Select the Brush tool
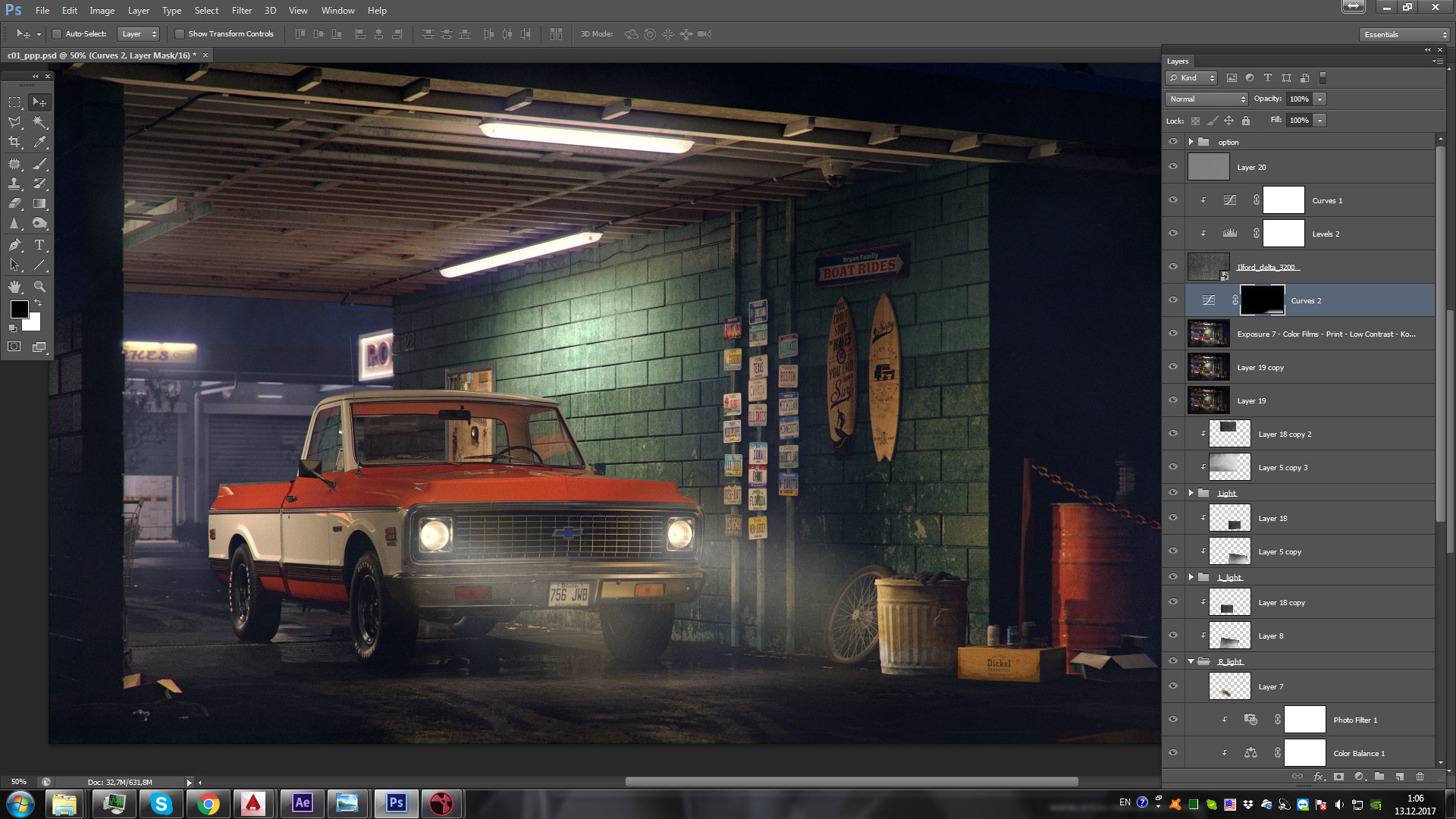 (39, 164)
